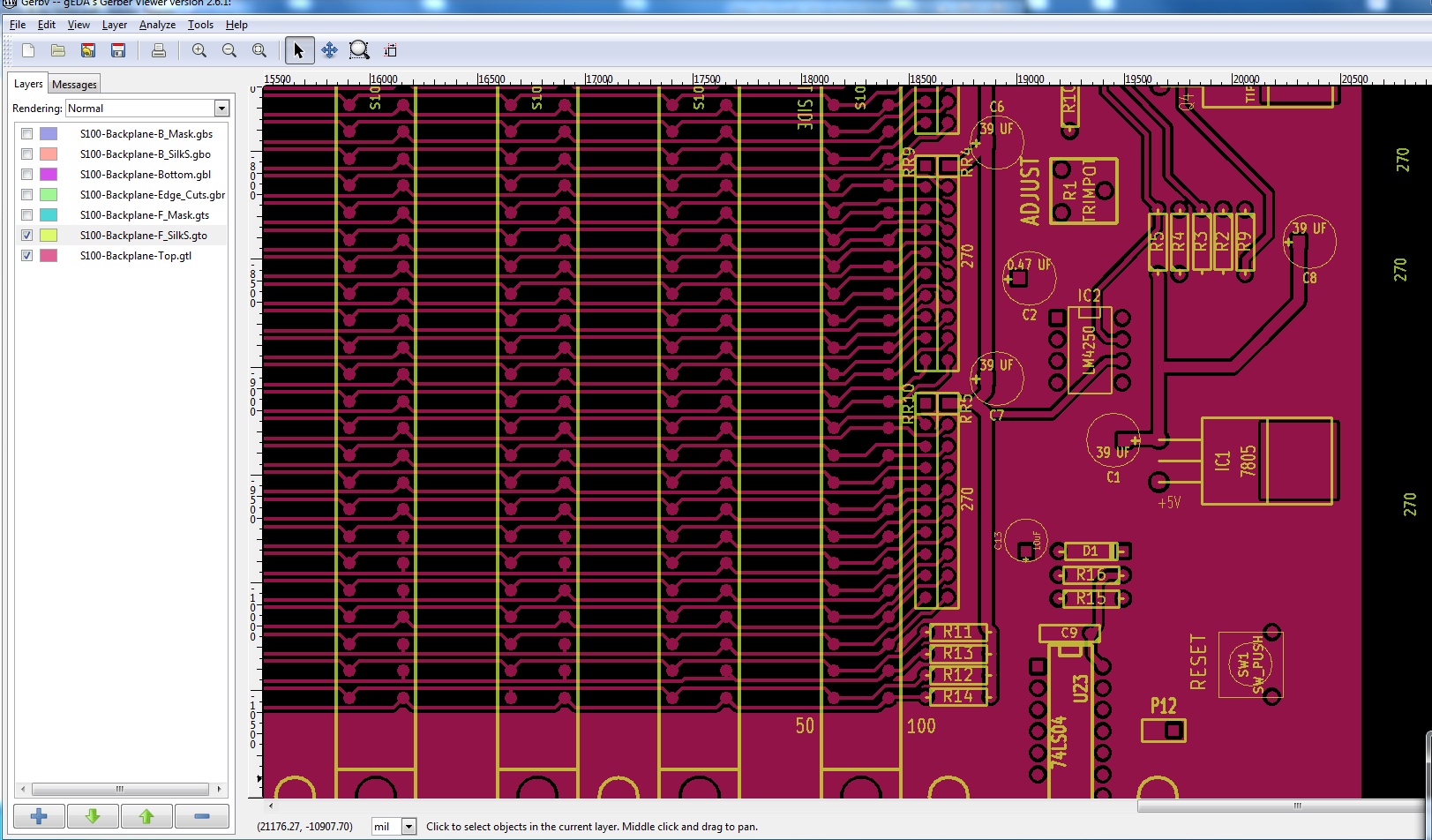The width and height of the screenshot is (1432, 840).
Task: Enable the S100-Backplane-B_Mask.gbs layer checkbox
Action: (27, 134)
